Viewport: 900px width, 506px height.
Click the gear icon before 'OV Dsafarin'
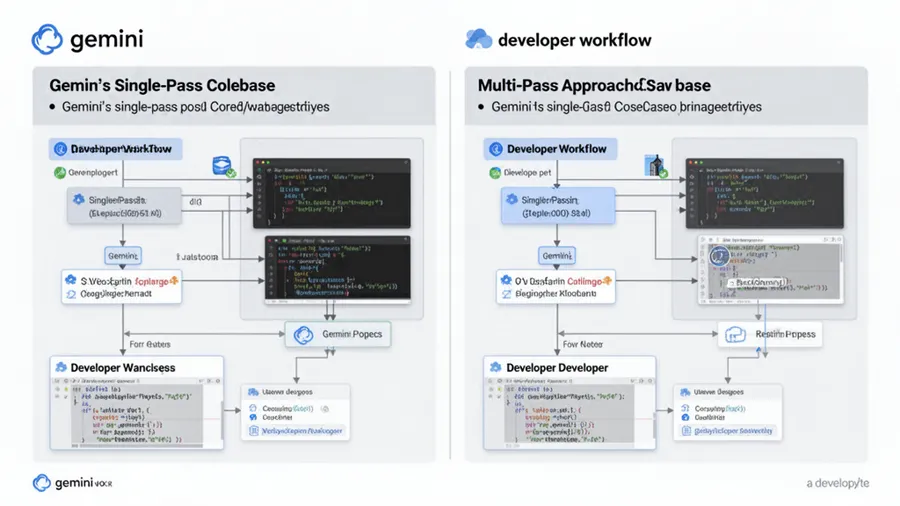pyautogui.click(x=506, y=280)
